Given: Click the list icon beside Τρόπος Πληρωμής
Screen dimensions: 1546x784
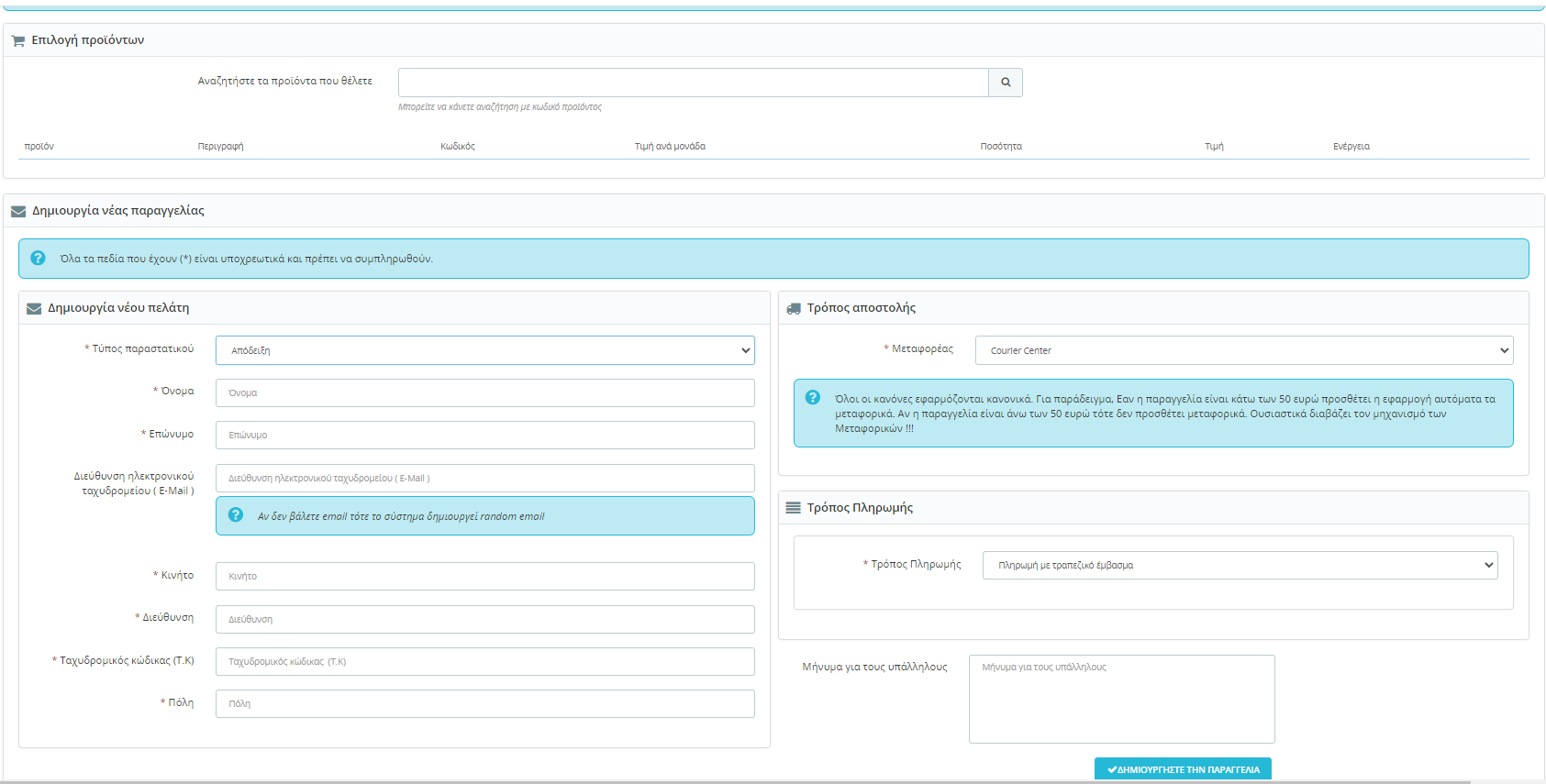Looking at the screenshot, I should tap(794, 508).
